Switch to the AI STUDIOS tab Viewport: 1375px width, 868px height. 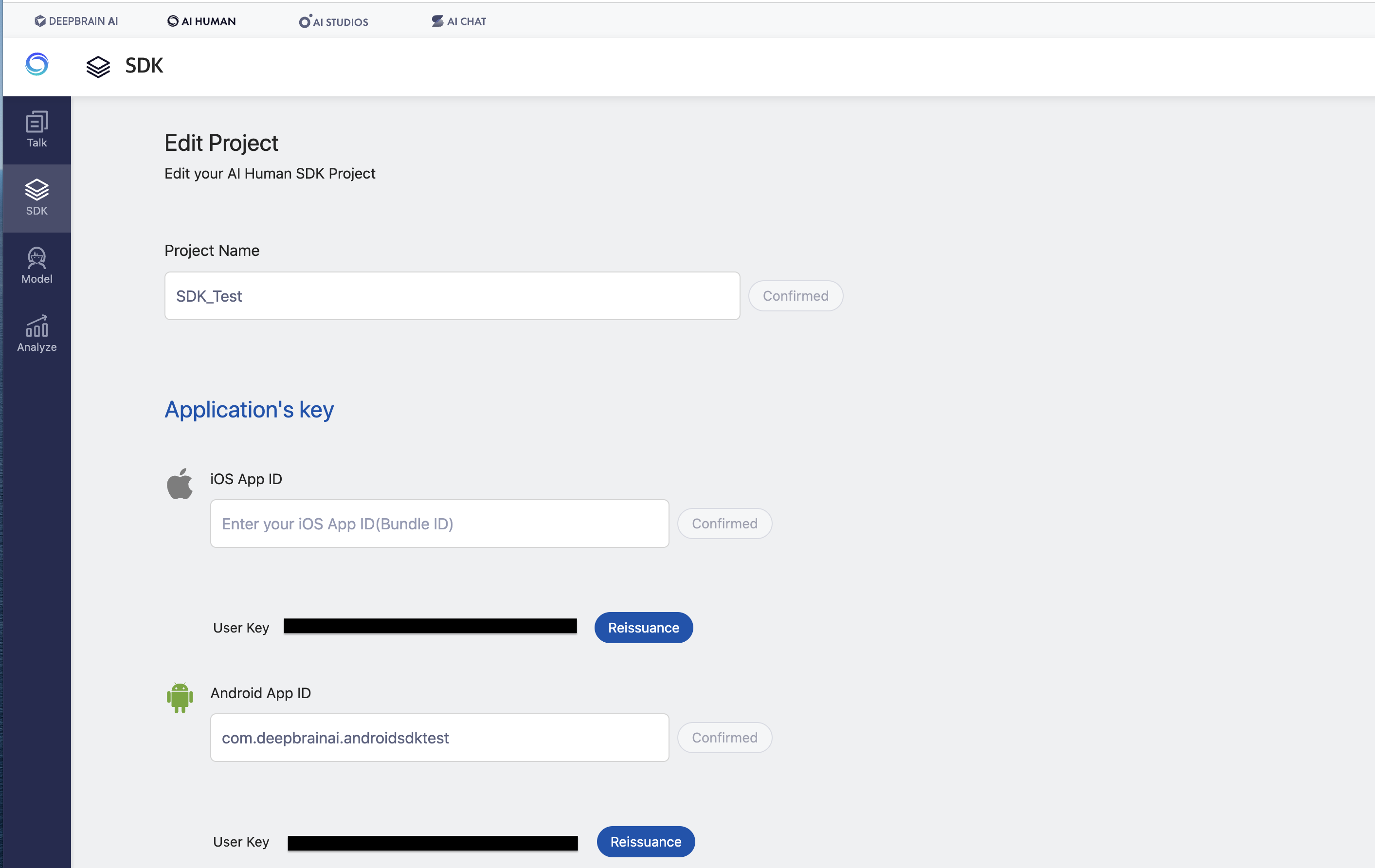pos(333,22)
